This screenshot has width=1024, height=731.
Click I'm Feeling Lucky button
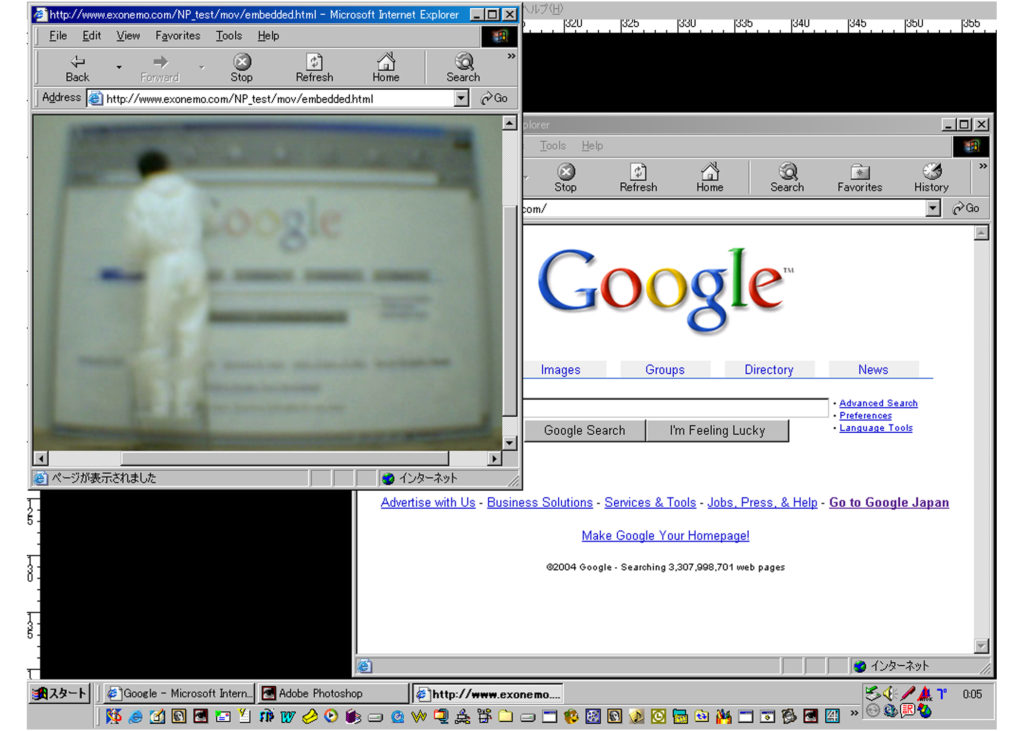click(717, 430)
